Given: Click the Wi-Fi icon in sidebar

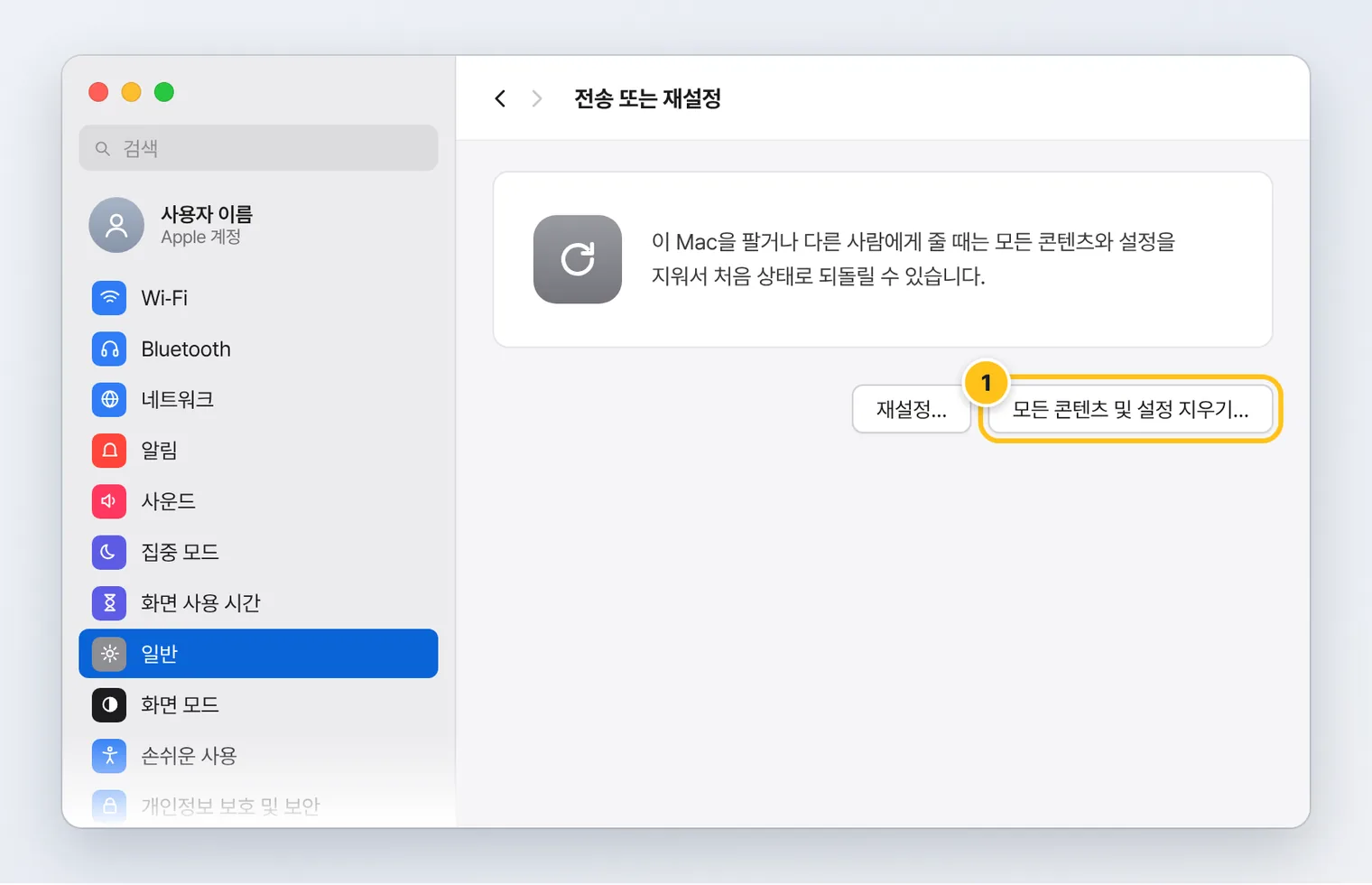Looking at the screenshot, I should point(109,298).
